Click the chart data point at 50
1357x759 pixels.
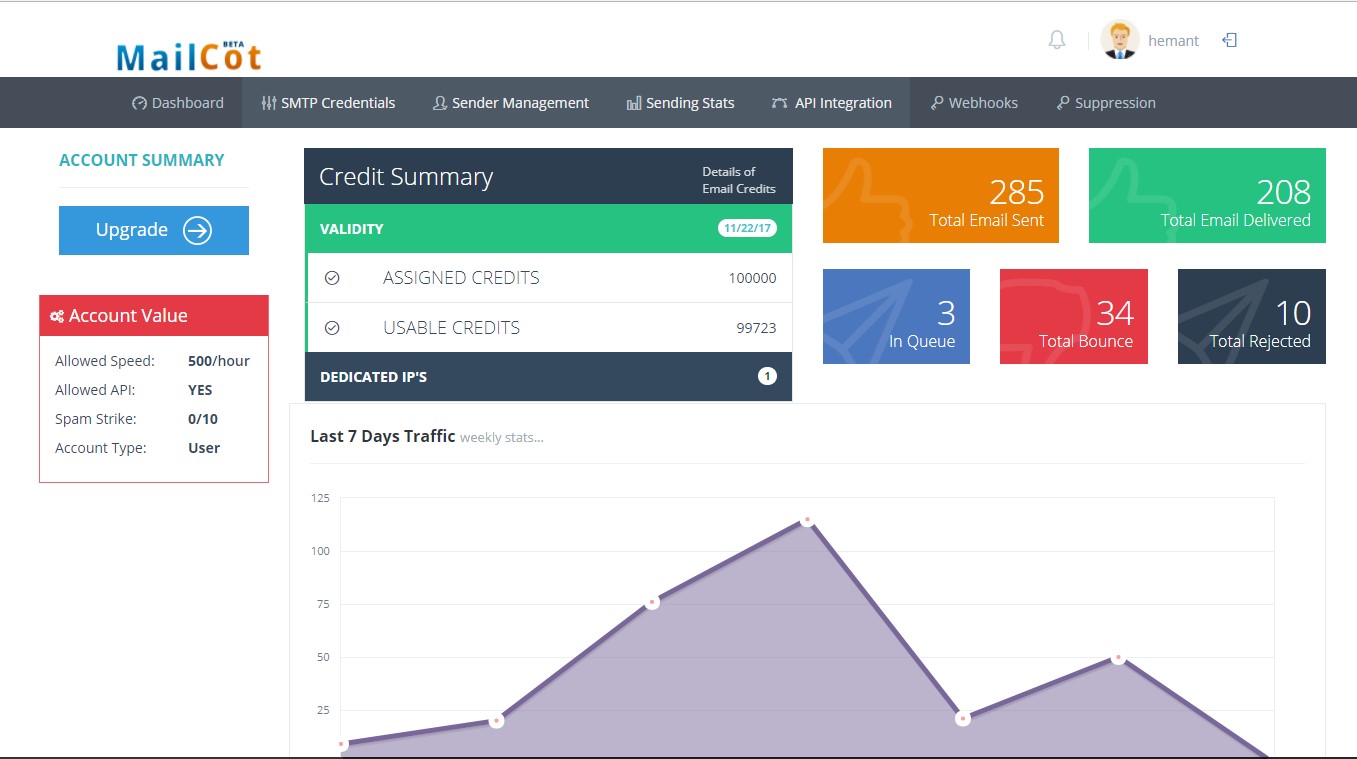click(1118, 658)
